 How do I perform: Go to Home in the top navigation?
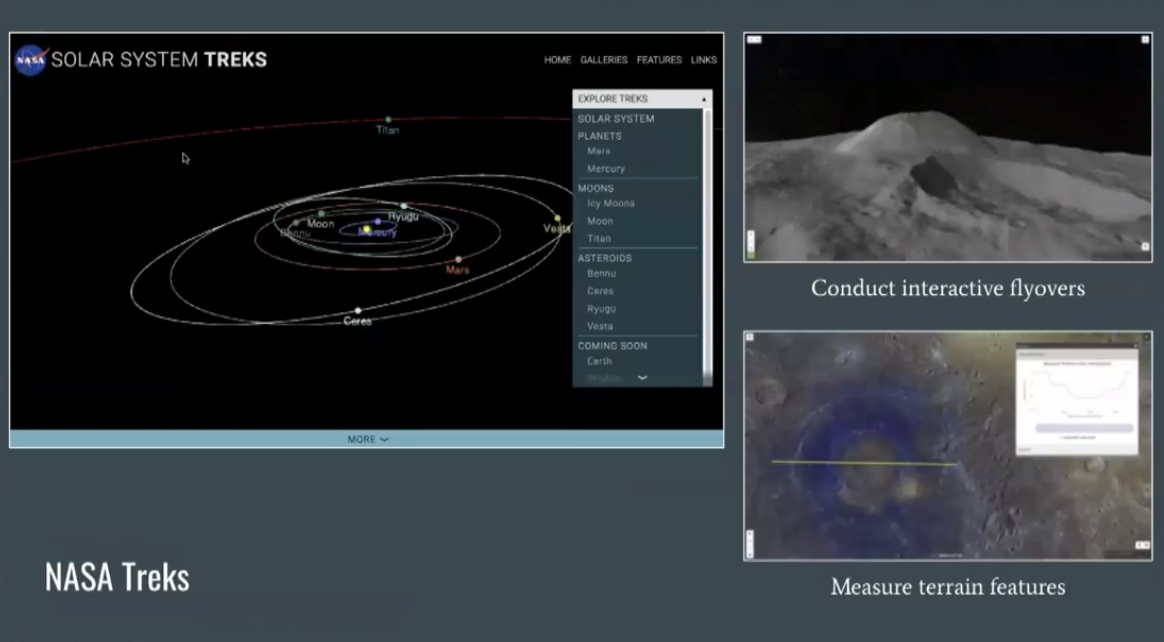557,60
